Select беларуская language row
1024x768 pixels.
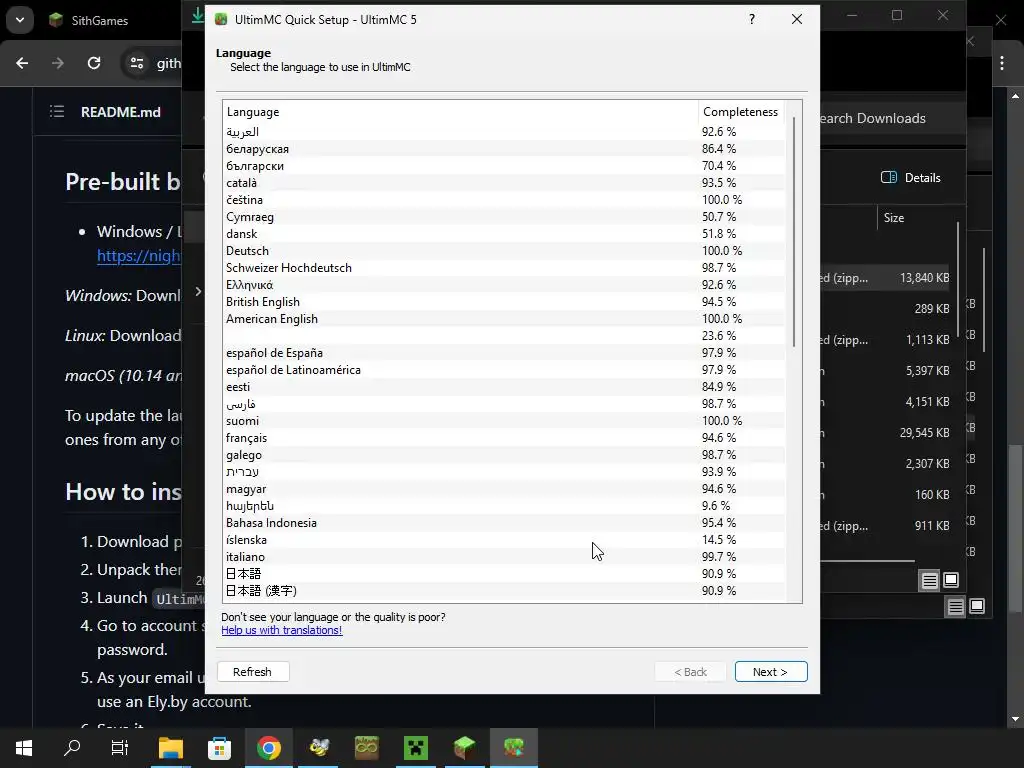[x=504, y=149]
